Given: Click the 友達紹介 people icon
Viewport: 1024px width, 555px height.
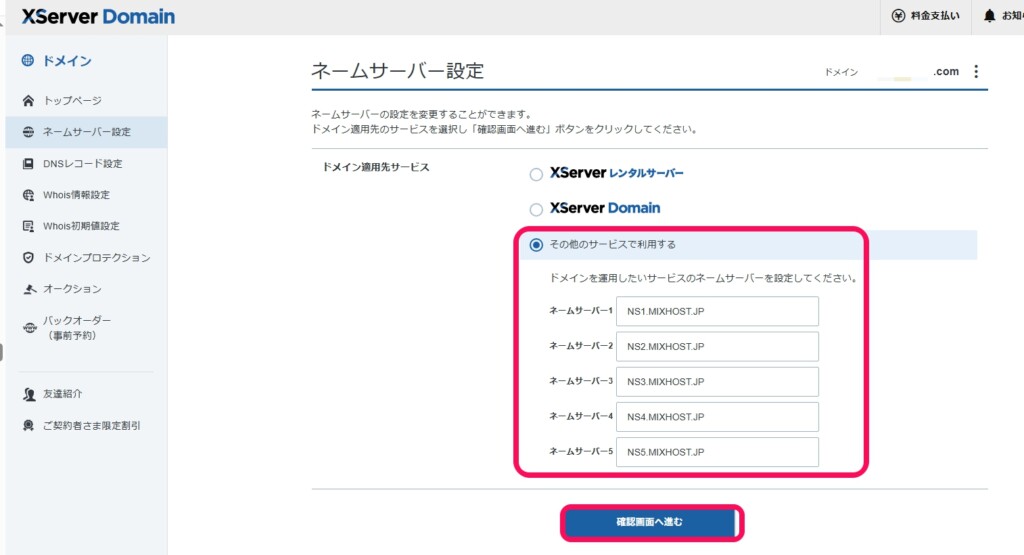Looking at the screenshot, I should (x=29, y=394).
